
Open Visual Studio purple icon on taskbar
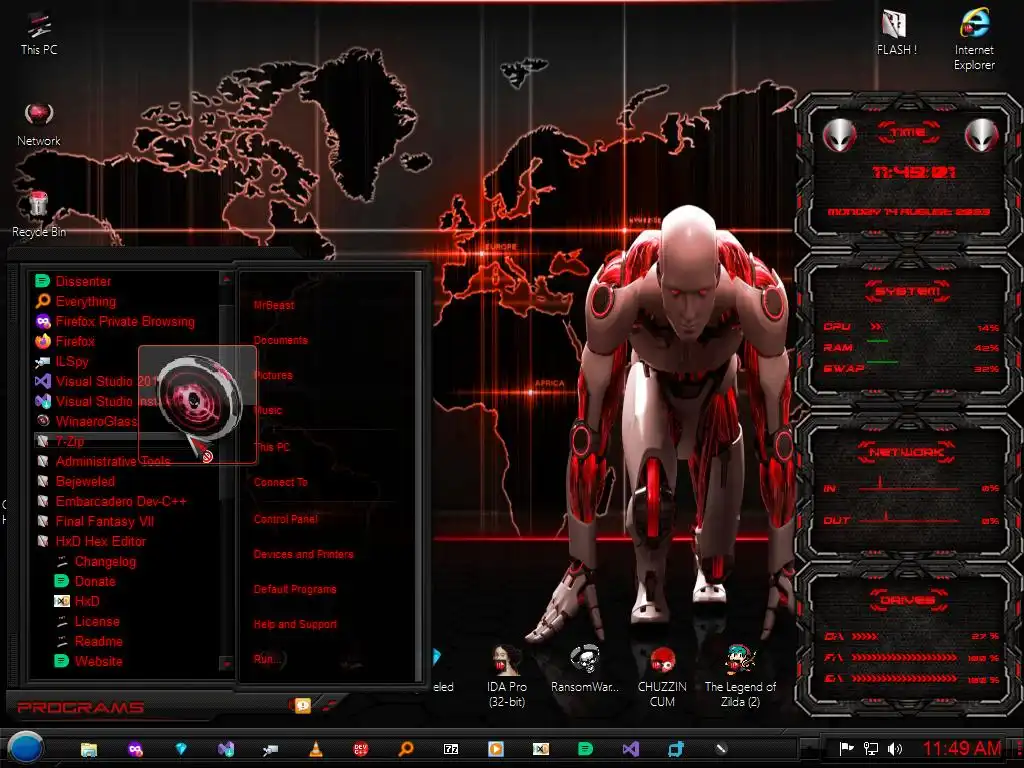click(631, 749)
